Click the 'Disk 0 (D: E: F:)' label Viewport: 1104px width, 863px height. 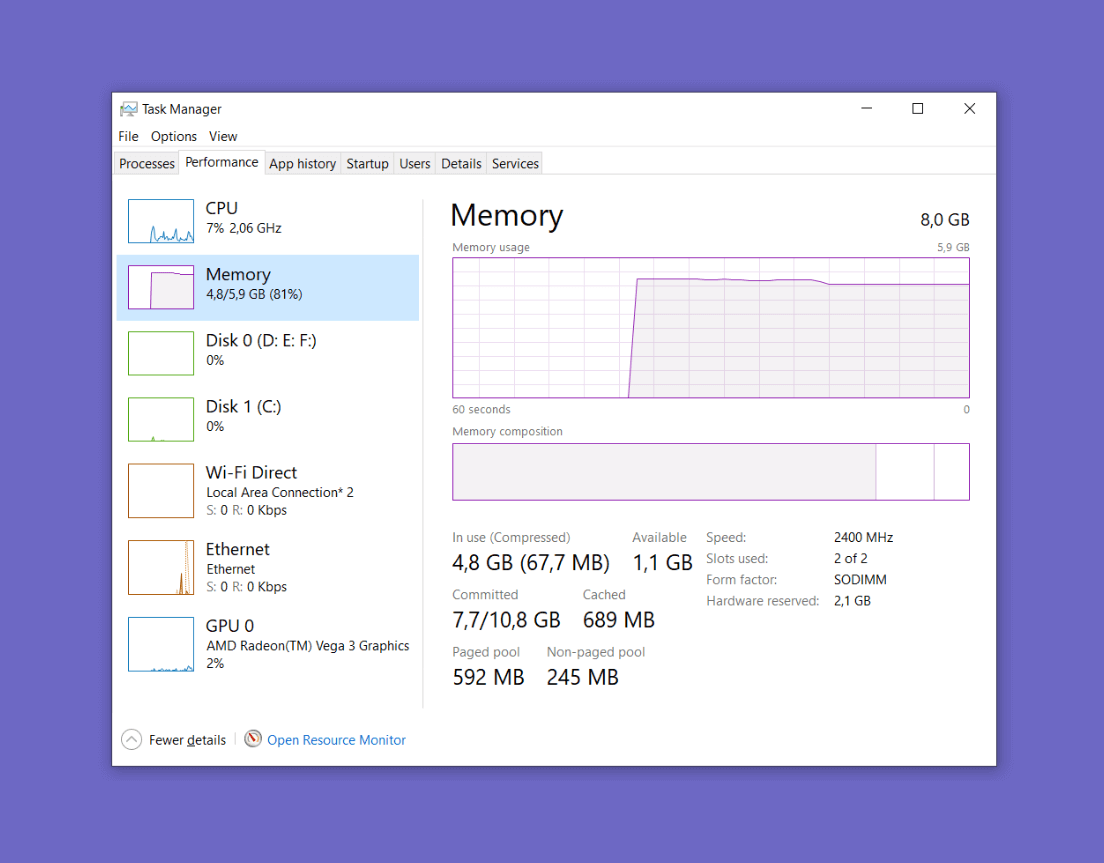(x=261, y=341)
